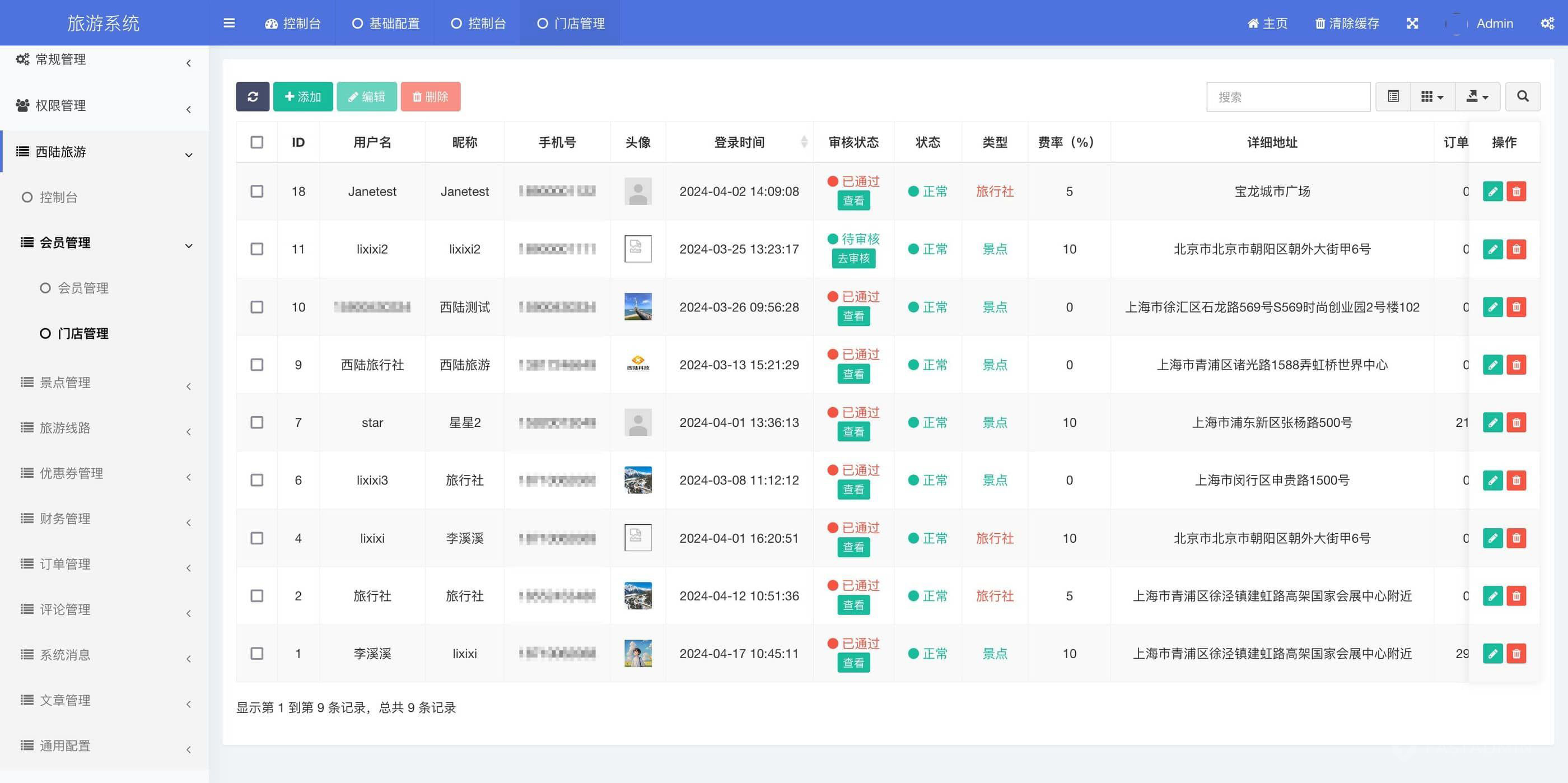
Task: Click the search magnifier icon button
Action: pos(1522,96)
